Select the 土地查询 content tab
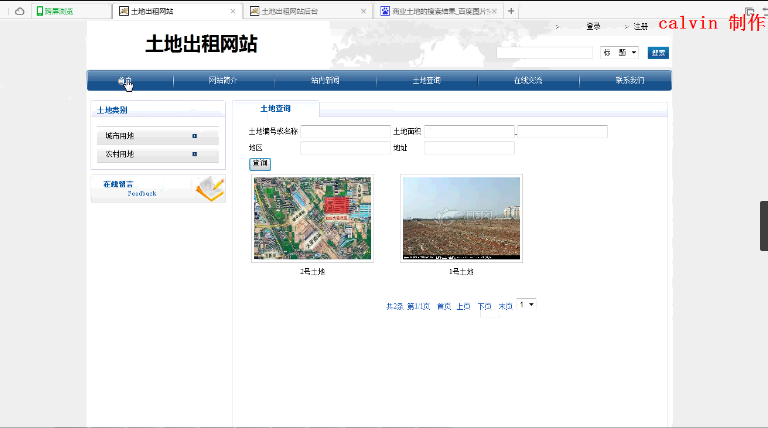Screen dimensions: 768x428 [x=275, y=109]
